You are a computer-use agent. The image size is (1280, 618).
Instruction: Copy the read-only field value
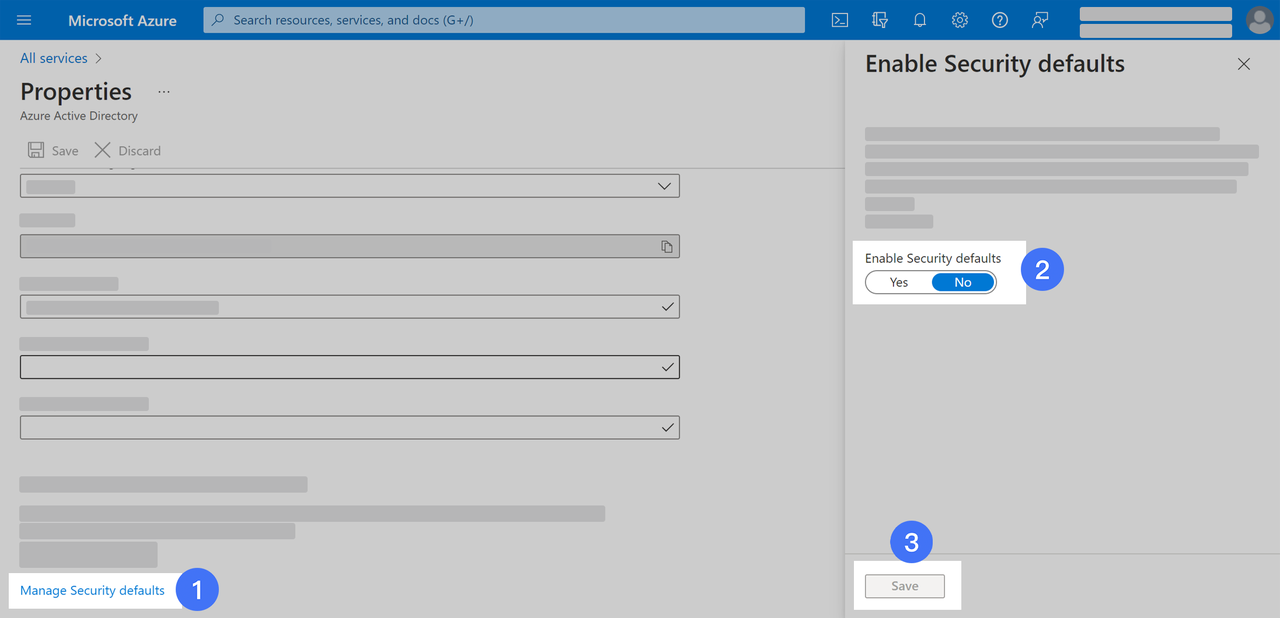click(x=667, y=247)
